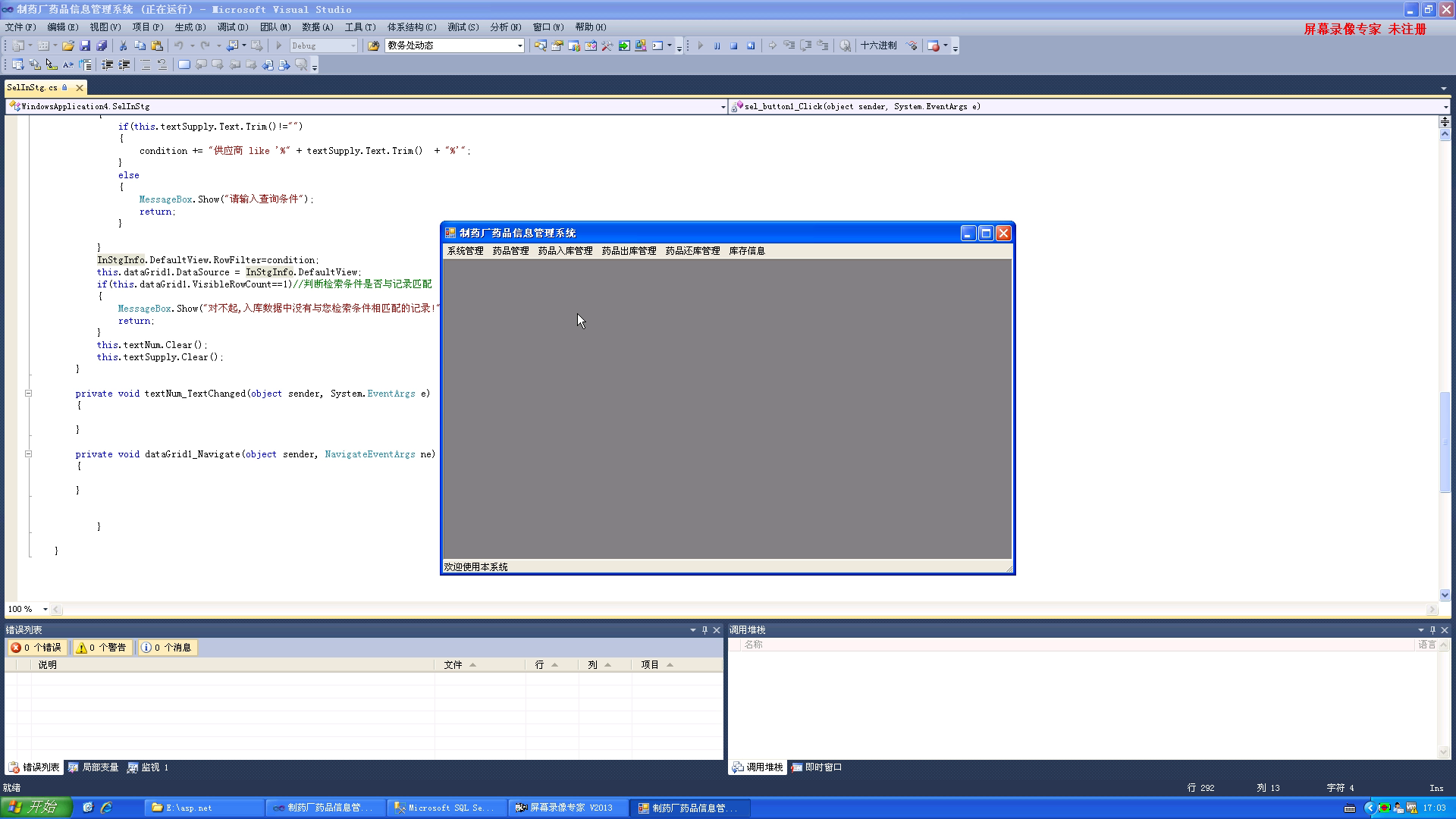This screenshot has width=1456, height=819.
Task: Click the next bookmark icon
Action: 218,65
